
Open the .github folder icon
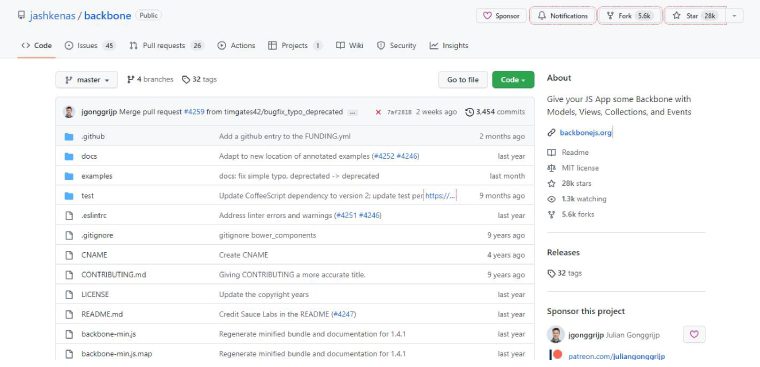pos(69,137)
